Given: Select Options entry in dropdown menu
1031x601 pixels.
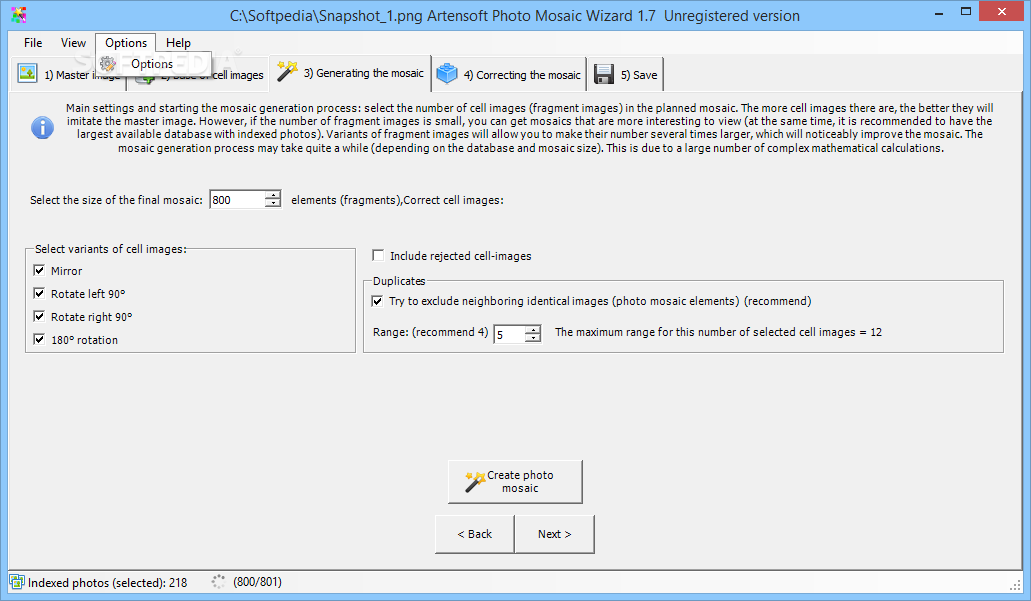Looking at the screenshot, I should coord(154,64).
